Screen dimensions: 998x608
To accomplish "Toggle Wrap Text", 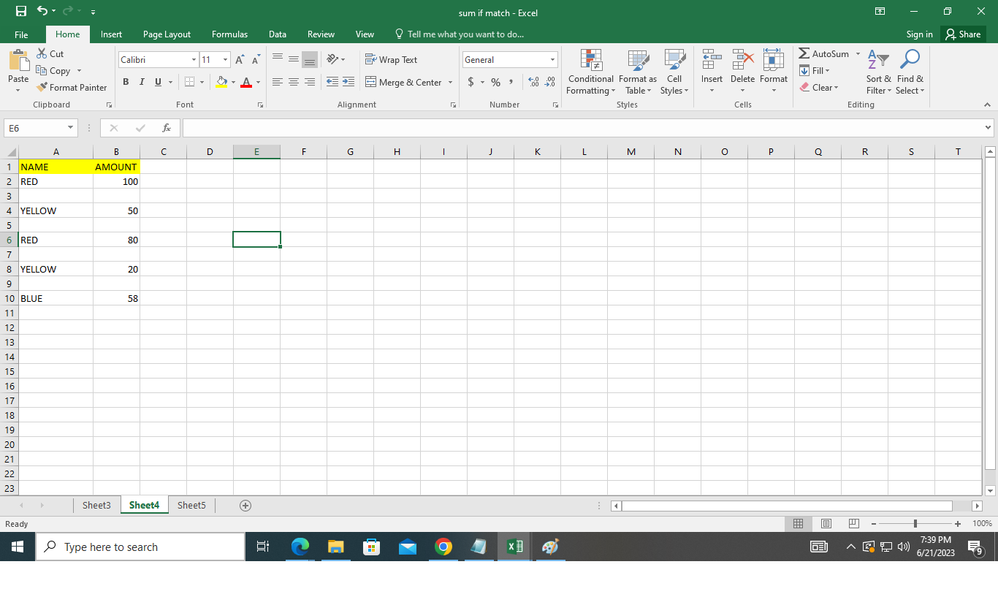I will click(391, 59).
